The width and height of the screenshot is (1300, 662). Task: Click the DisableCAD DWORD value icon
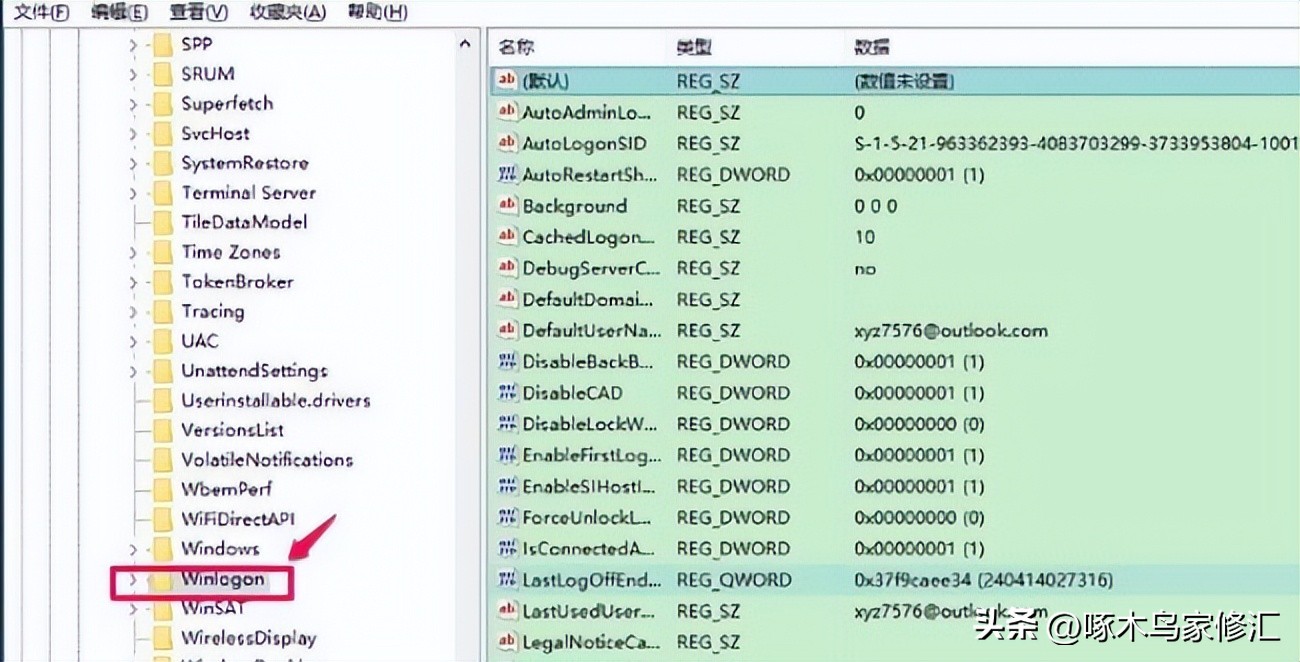point(506,393)
